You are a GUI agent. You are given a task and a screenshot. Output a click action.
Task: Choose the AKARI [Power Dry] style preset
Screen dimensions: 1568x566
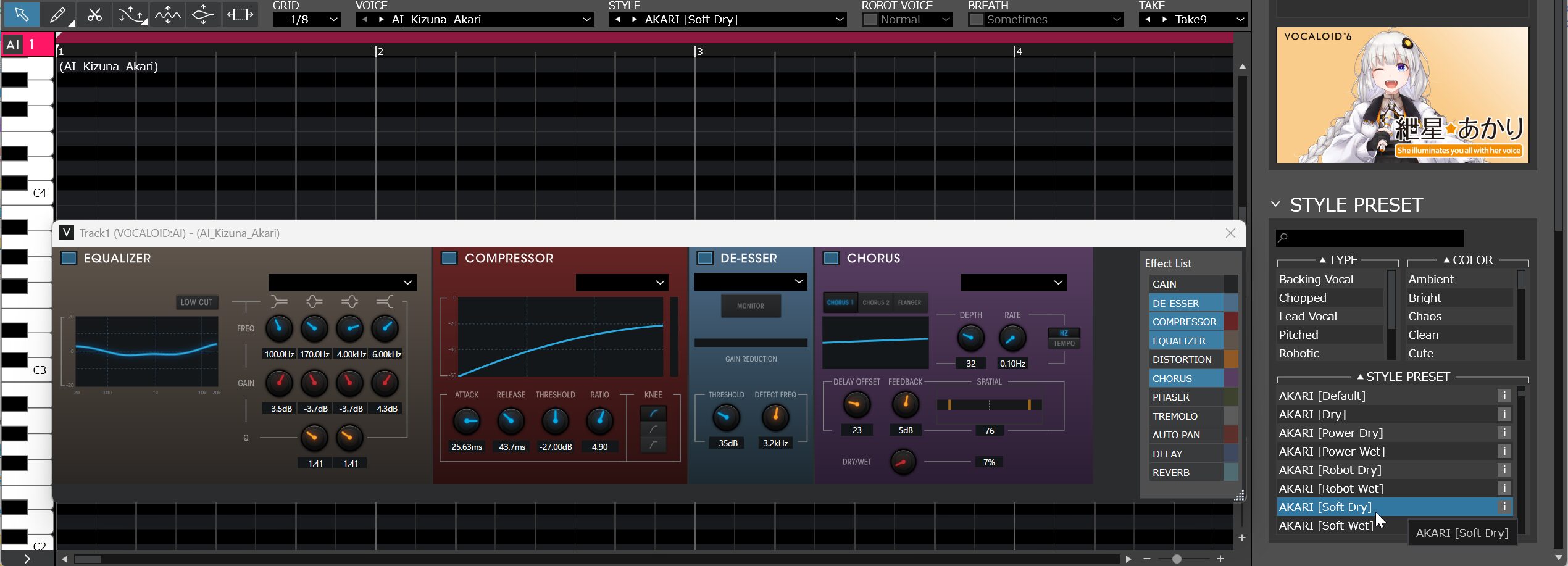click(x=1394, y=433)
